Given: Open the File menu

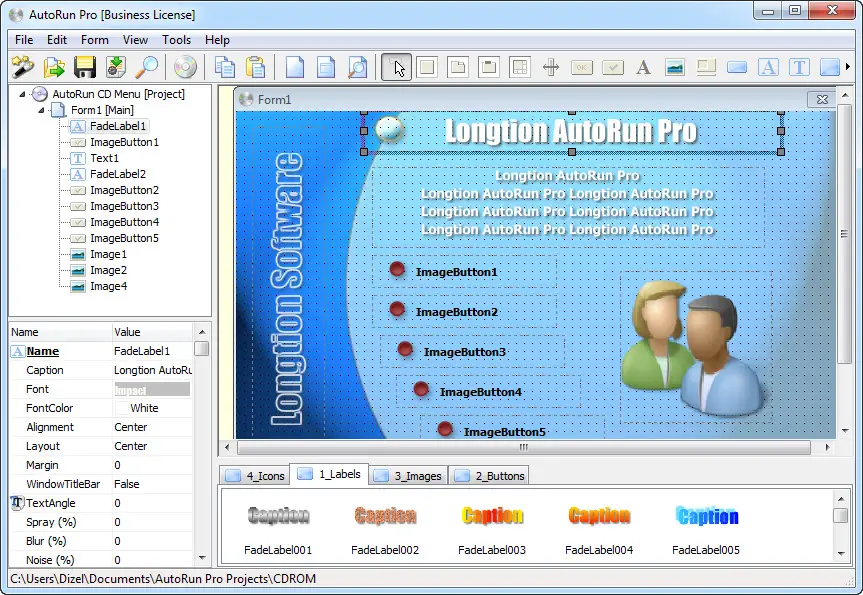Looking at the screenshot, I should (x=24, y=40).
